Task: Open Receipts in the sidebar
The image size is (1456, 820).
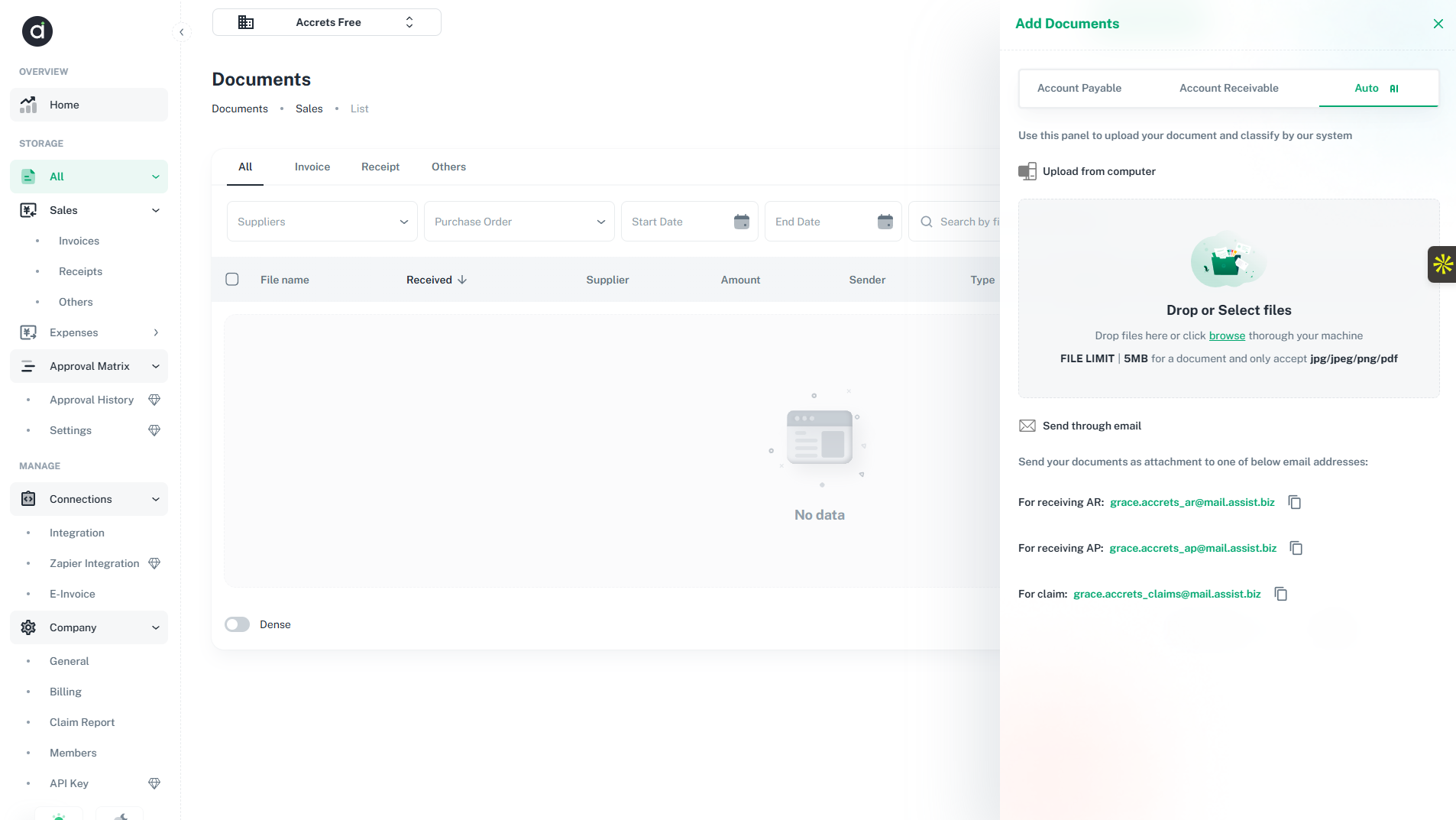Action: coord(80,271)
